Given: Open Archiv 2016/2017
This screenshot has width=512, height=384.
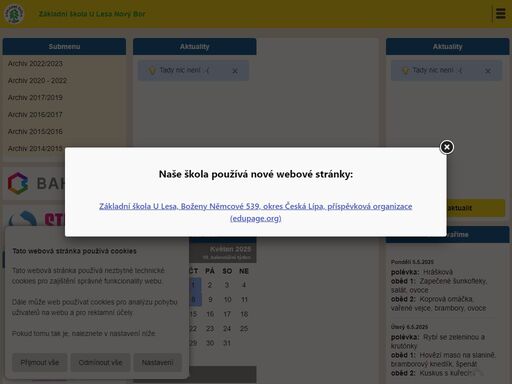Looking at the screenshot, I should click(x=35, y=114).
